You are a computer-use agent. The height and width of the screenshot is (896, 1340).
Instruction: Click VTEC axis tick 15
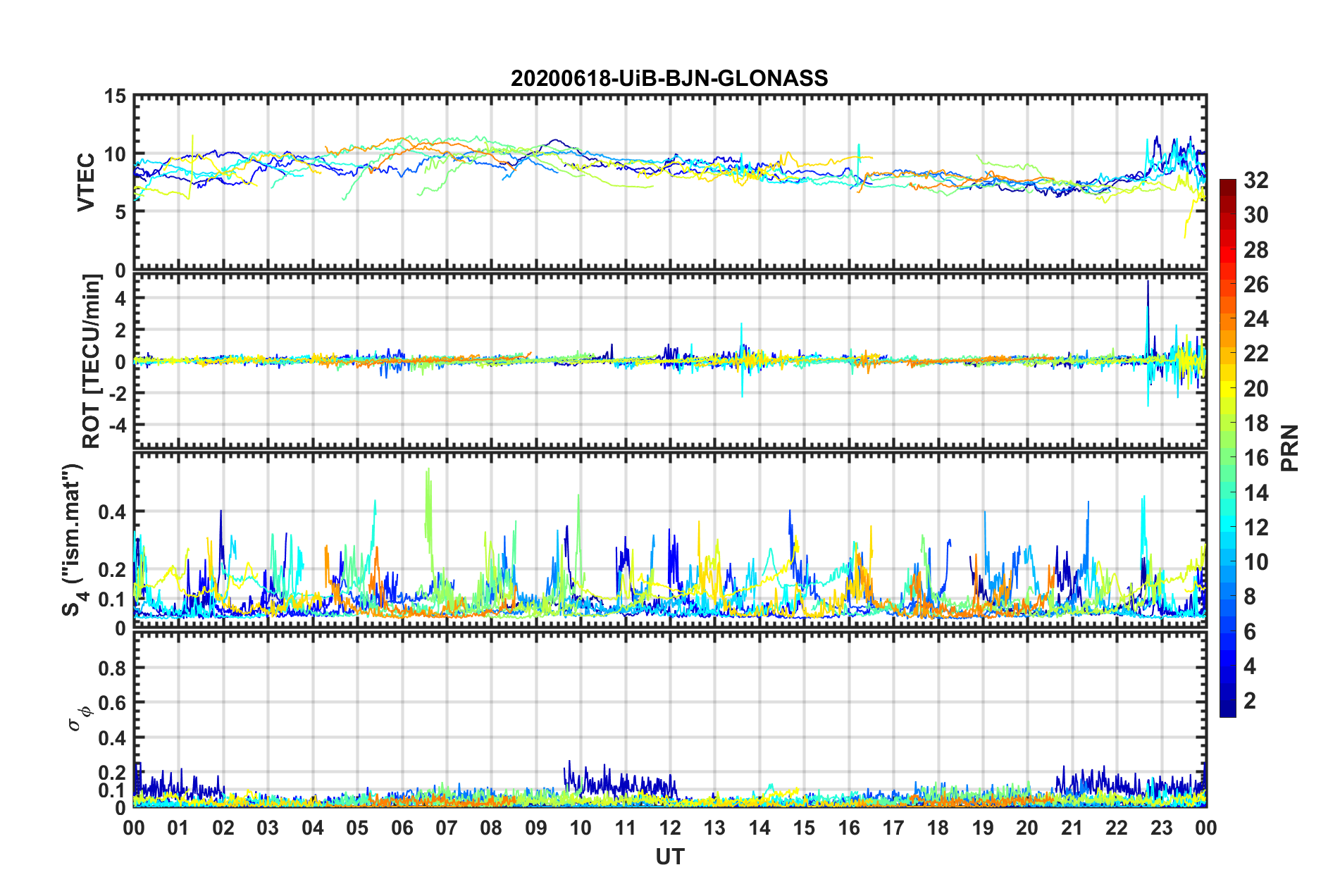click(x=115, y=97)
